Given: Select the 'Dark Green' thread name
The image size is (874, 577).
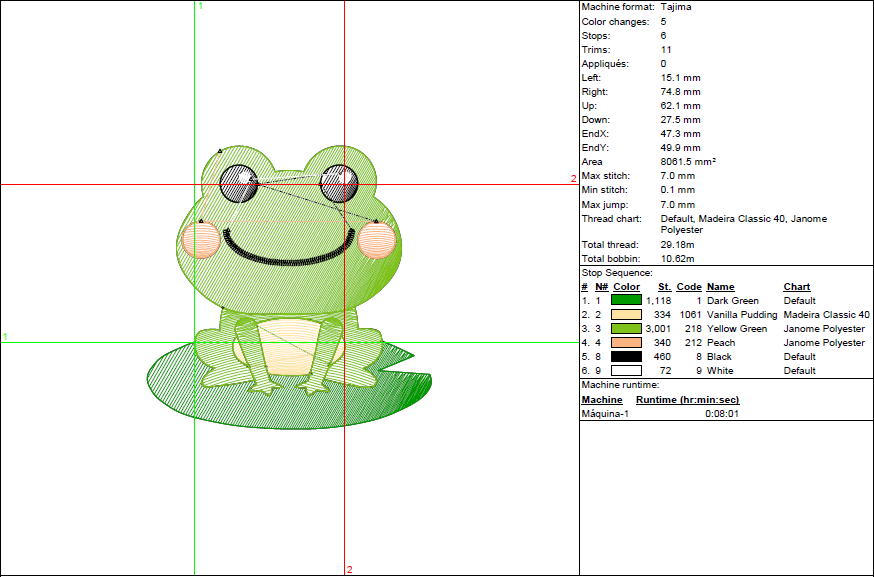Looking at the screenshot, I should coord(732,300).
